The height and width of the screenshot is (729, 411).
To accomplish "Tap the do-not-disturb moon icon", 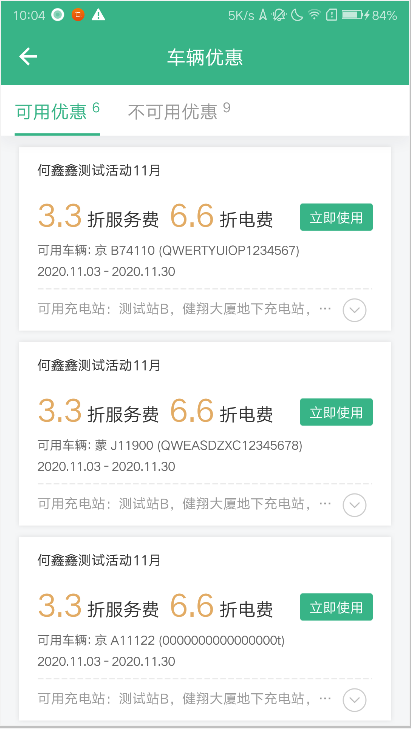I will [x=297, y=15].
